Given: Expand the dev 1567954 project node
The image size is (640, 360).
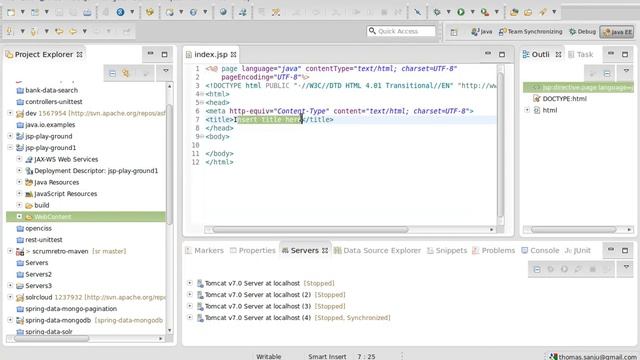Looking at the screenshot, I should (x=10, y=113).
